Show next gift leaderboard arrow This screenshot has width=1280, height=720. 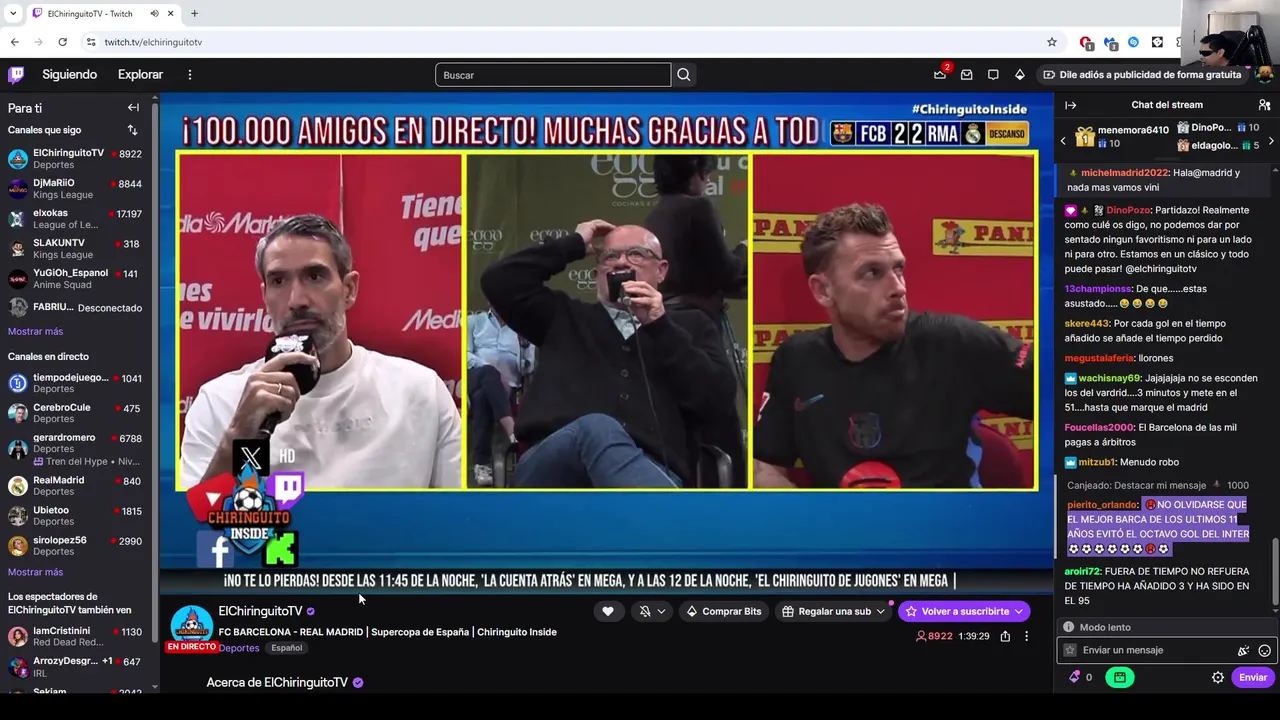tap(1271, 141)
